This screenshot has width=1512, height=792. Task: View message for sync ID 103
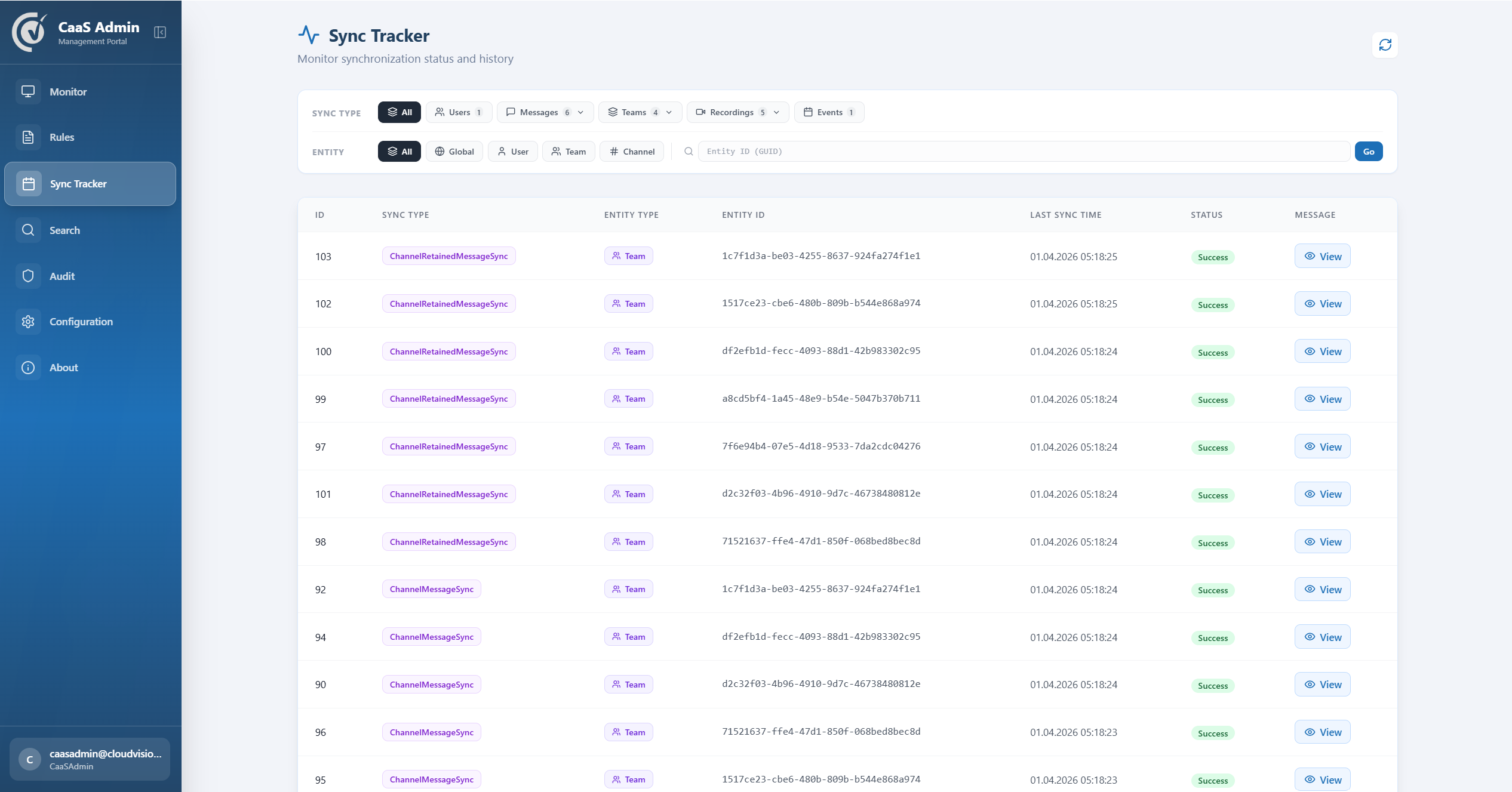coord(1322,257)
